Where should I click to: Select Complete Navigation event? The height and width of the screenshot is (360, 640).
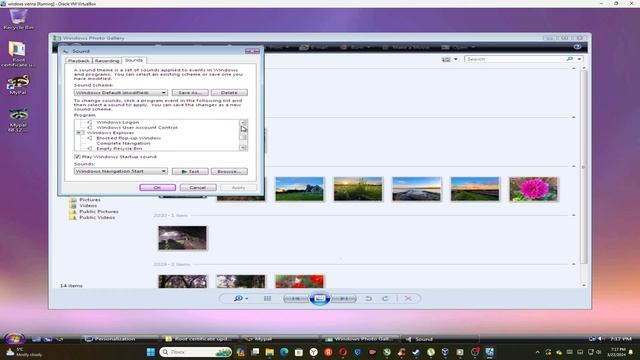tap(123, 143)
